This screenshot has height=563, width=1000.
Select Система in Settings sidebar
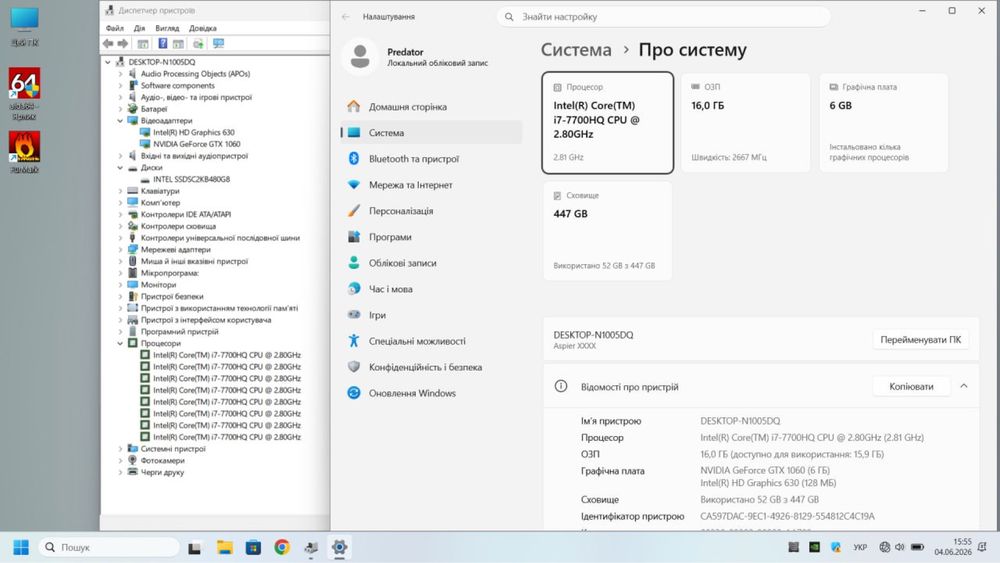[x=430, y=133]
